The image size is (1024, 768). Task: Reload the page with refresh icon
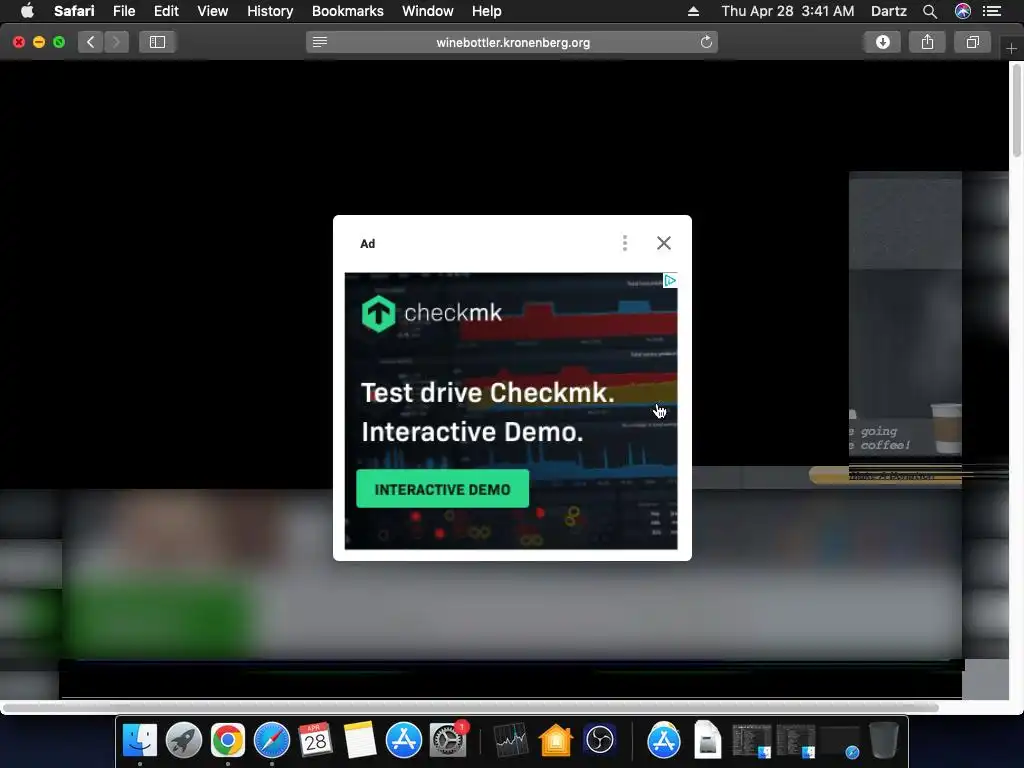[706, 42]
